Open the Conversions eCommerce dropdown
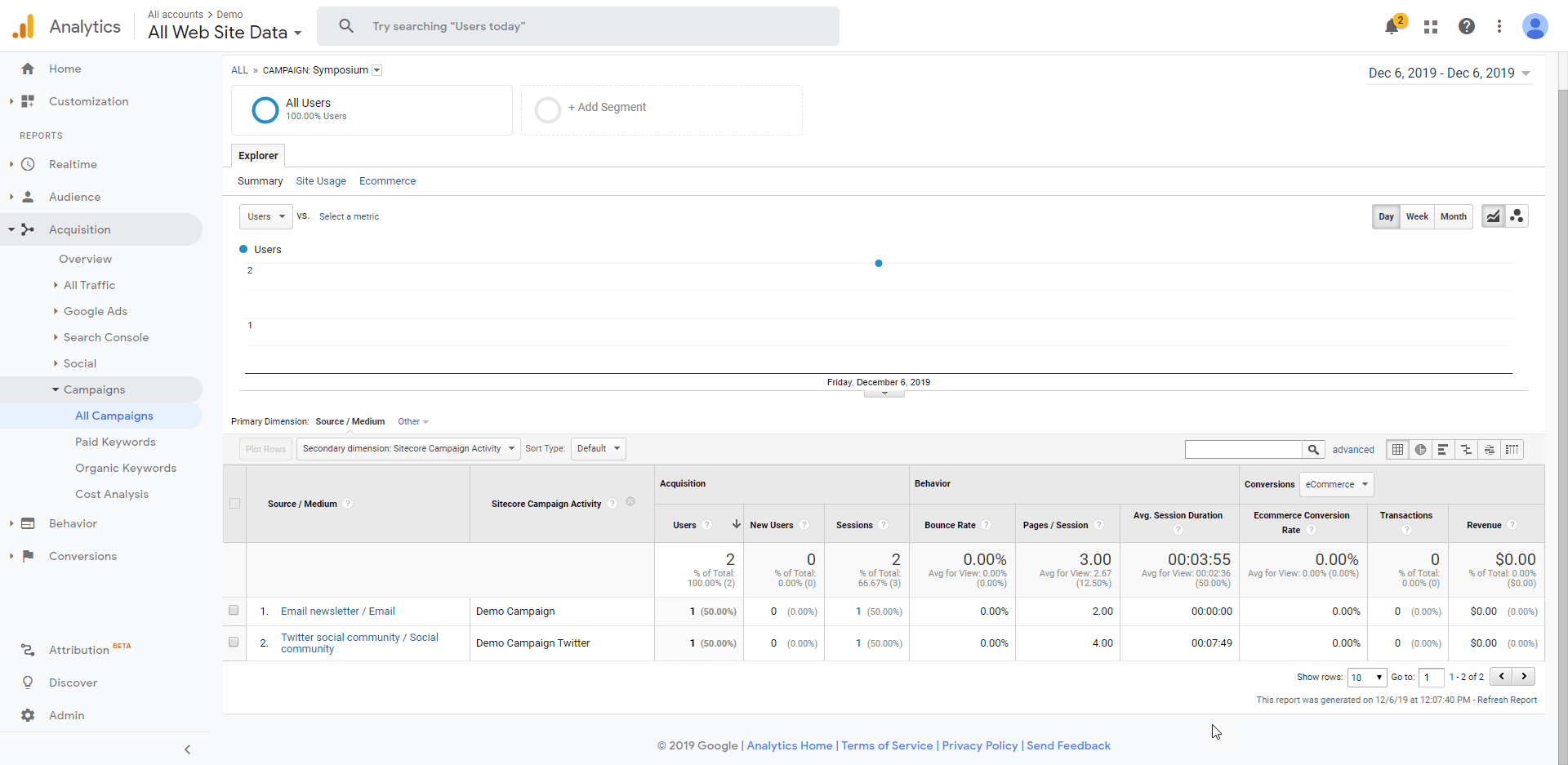The image size is (1568, 765). tap(1337, 484)
